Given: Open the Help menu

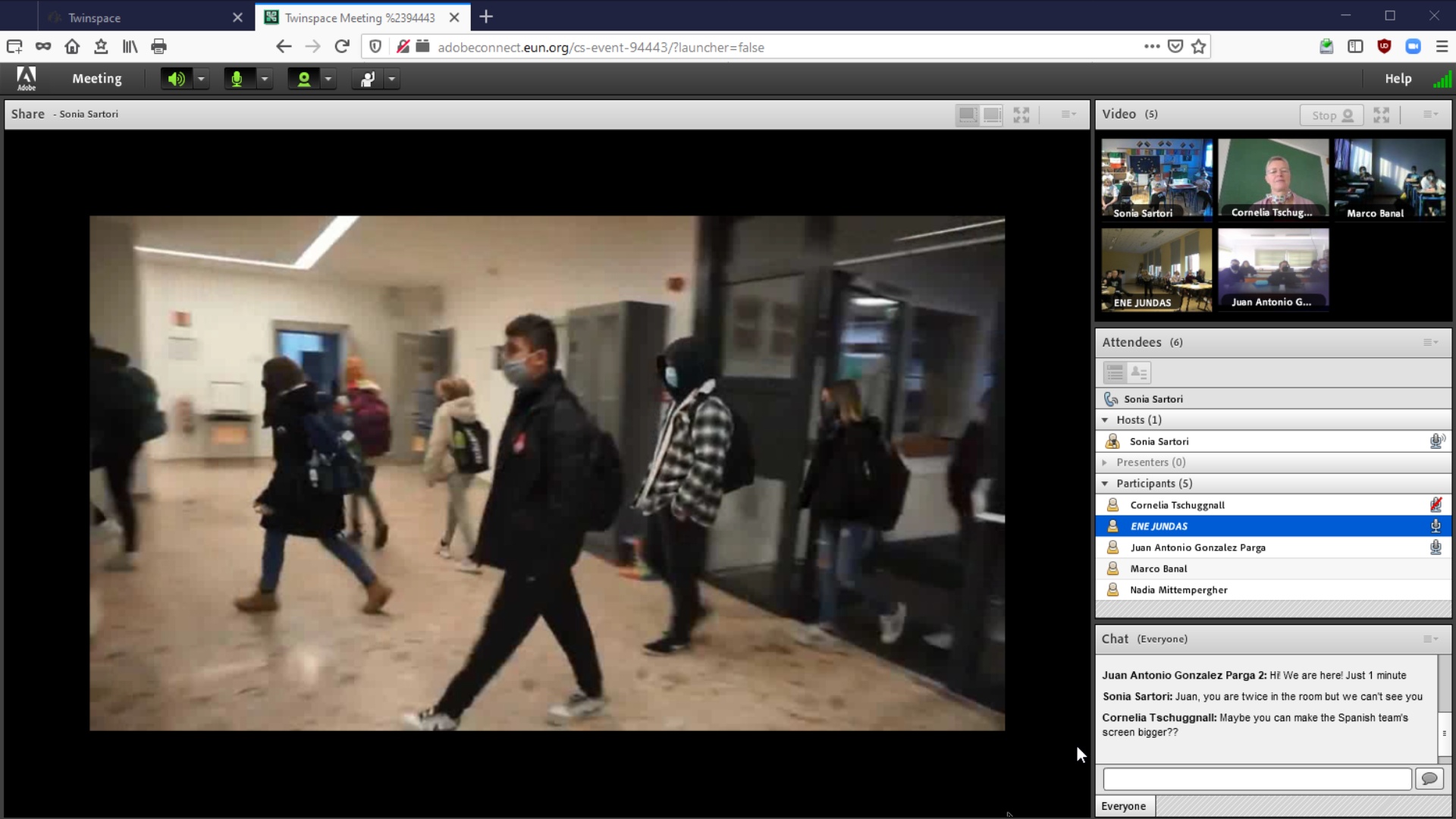Looking at the screenshot, I should (x=1398, y=79).
